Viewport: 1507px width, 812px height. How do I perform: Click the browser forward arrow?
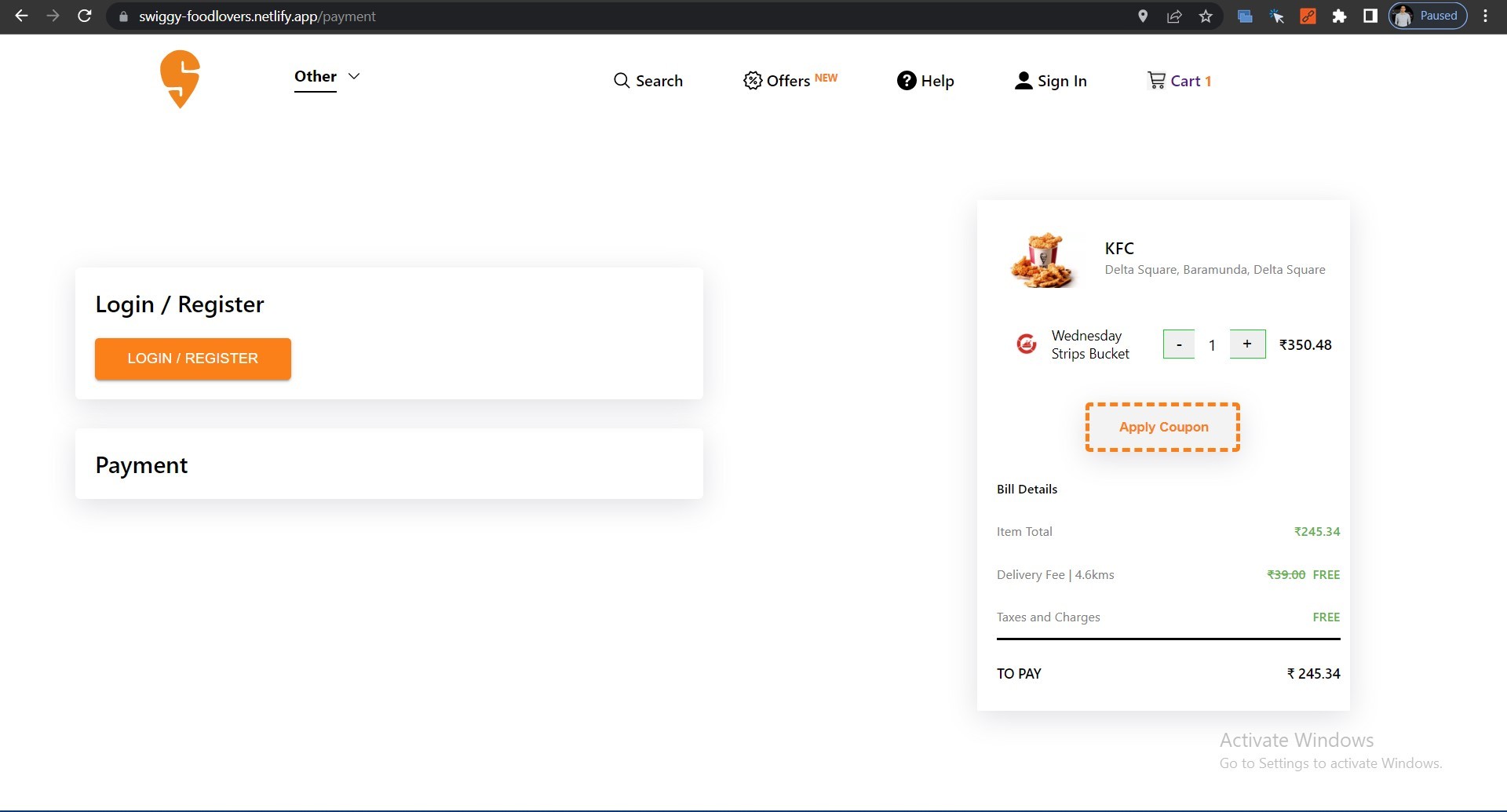pos(53,16)
